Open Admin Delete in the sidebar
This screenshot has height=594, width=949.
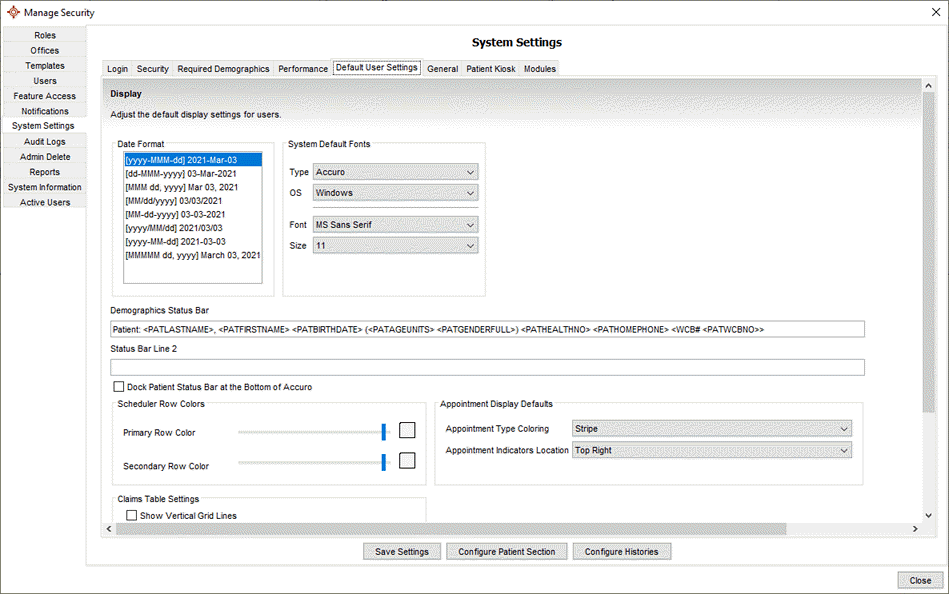45,157
